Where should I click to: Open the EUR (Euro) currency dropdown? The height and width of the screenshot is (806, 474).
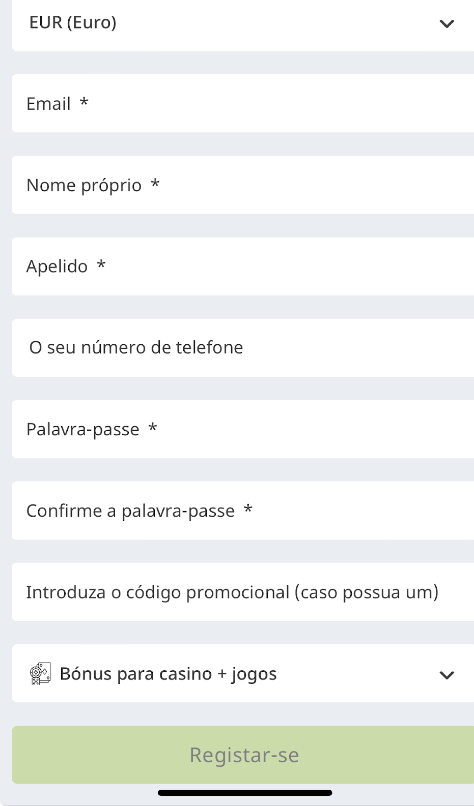(243, 25)
